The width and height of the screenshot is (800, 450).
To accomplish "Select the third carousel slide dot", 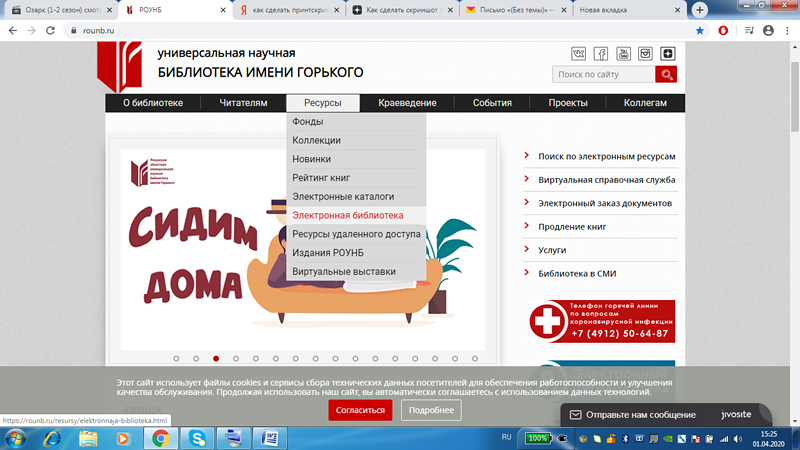I will point(216,358).
